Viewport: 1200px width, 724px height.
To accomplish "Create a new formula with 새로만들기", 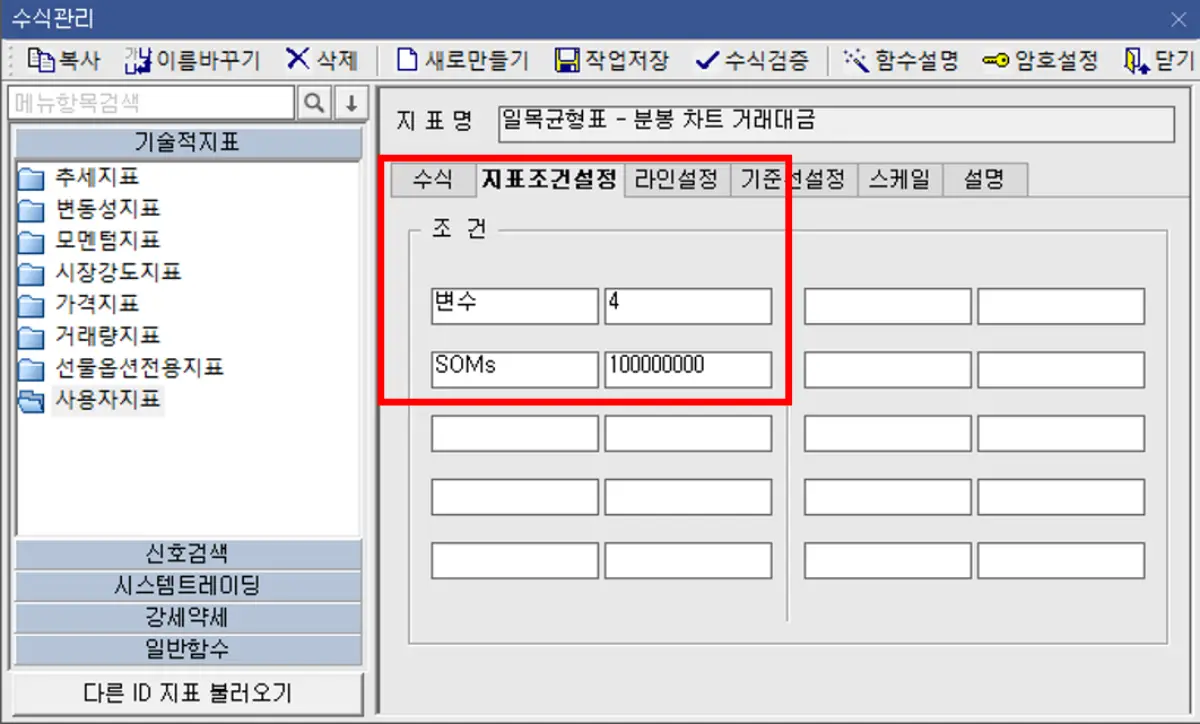I will pos(460,60).
